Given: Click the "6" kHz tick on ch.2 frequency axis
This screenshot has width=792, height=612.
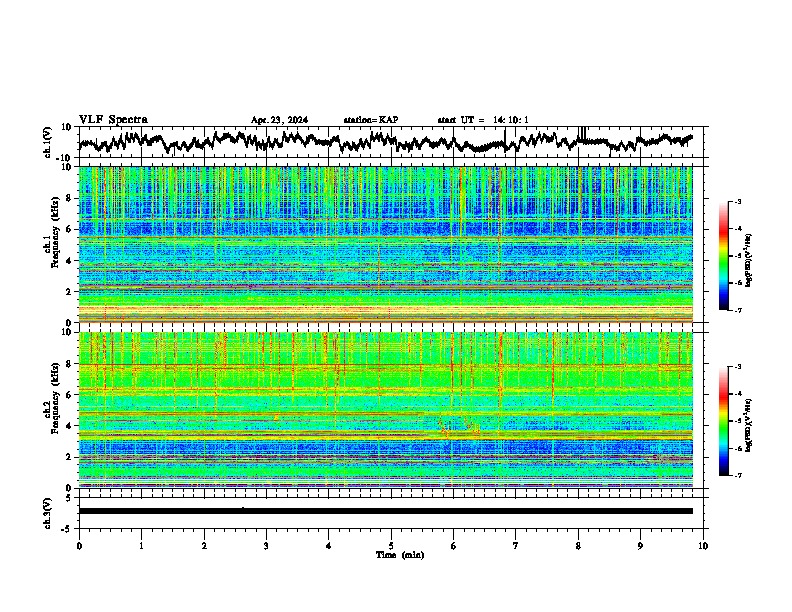Looking at the screenshot, I should pyautogui.click(x=69, y=395).
